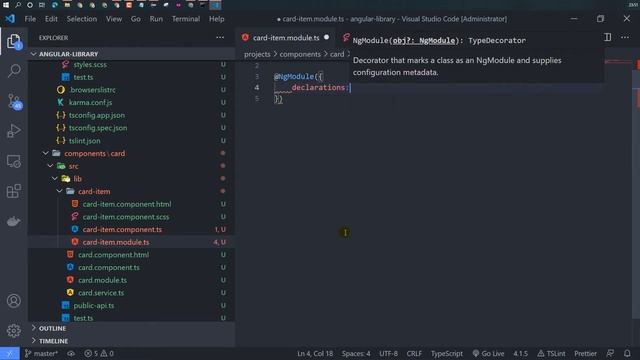
Task: Click the master branch indicator
Action: (x=41, y=353)
